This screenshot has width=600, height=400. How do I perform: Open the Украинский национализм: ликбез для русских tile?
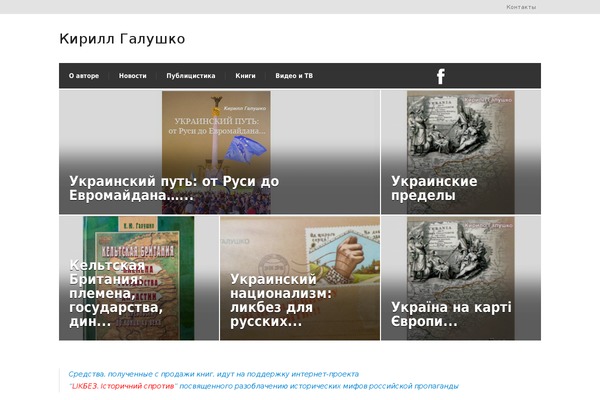pyautogui.click(x=300, y=278)
